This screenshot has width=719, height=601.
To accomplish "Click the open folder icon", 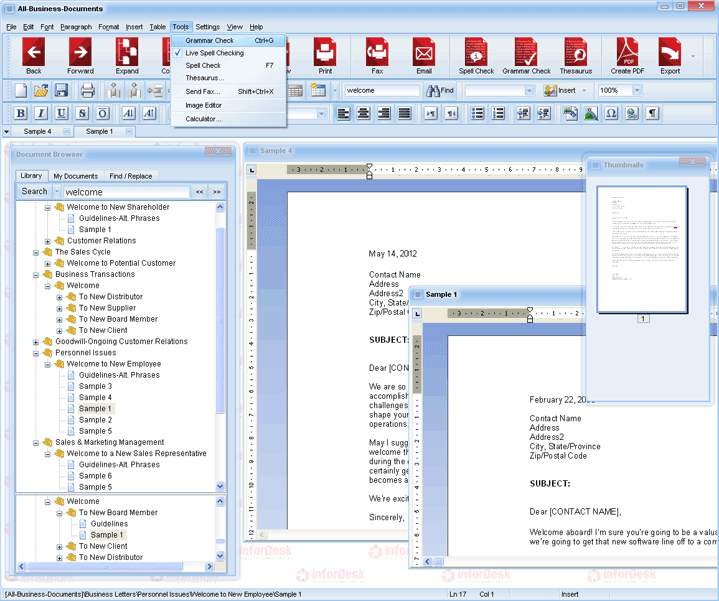I will (x=41, y=90).
